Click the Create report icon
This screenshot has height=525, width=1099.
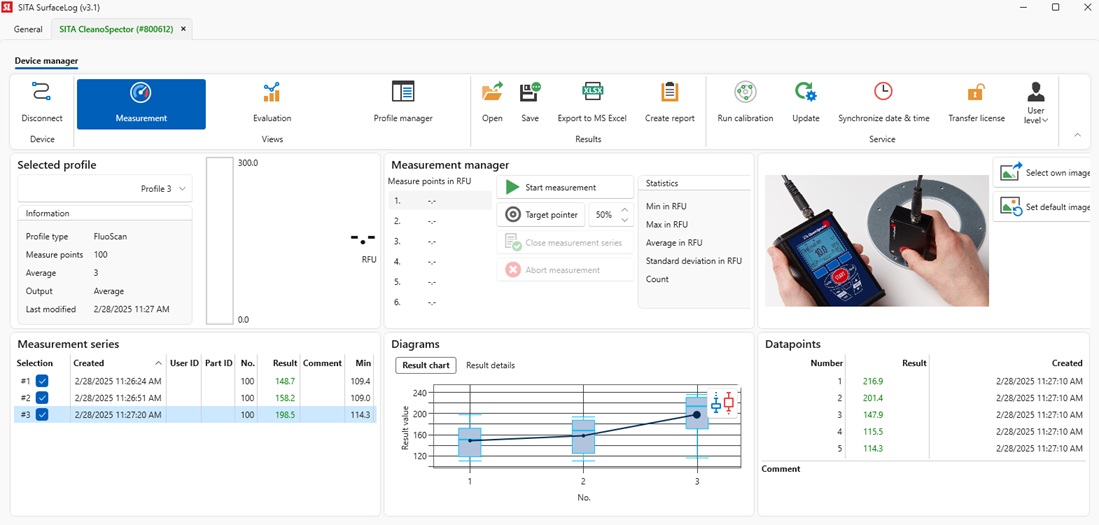(669, 93)
